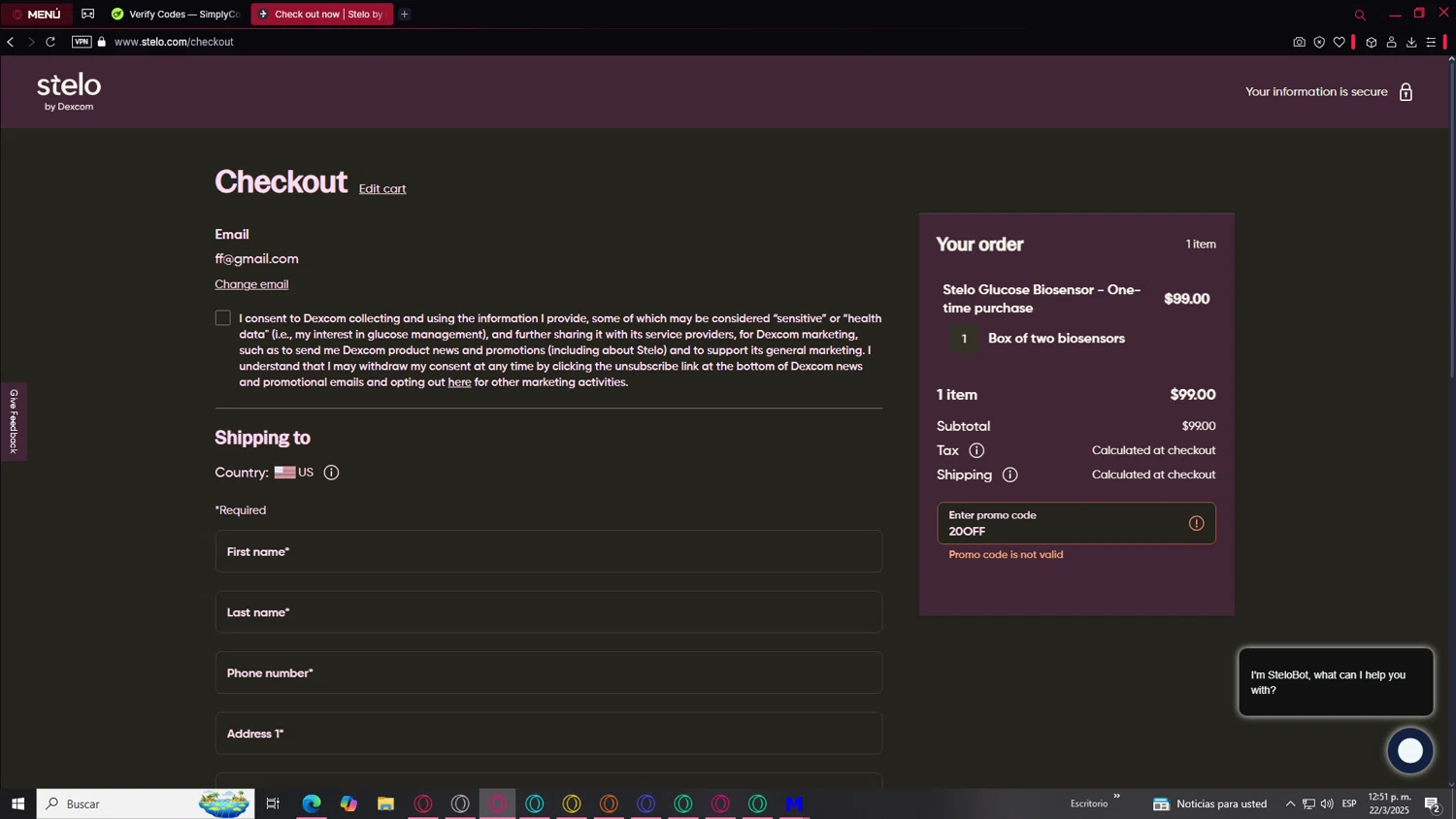Go back to the previous page
Image resolution: width=1456 pixels, height=819 pixels.
coord(11,42)
